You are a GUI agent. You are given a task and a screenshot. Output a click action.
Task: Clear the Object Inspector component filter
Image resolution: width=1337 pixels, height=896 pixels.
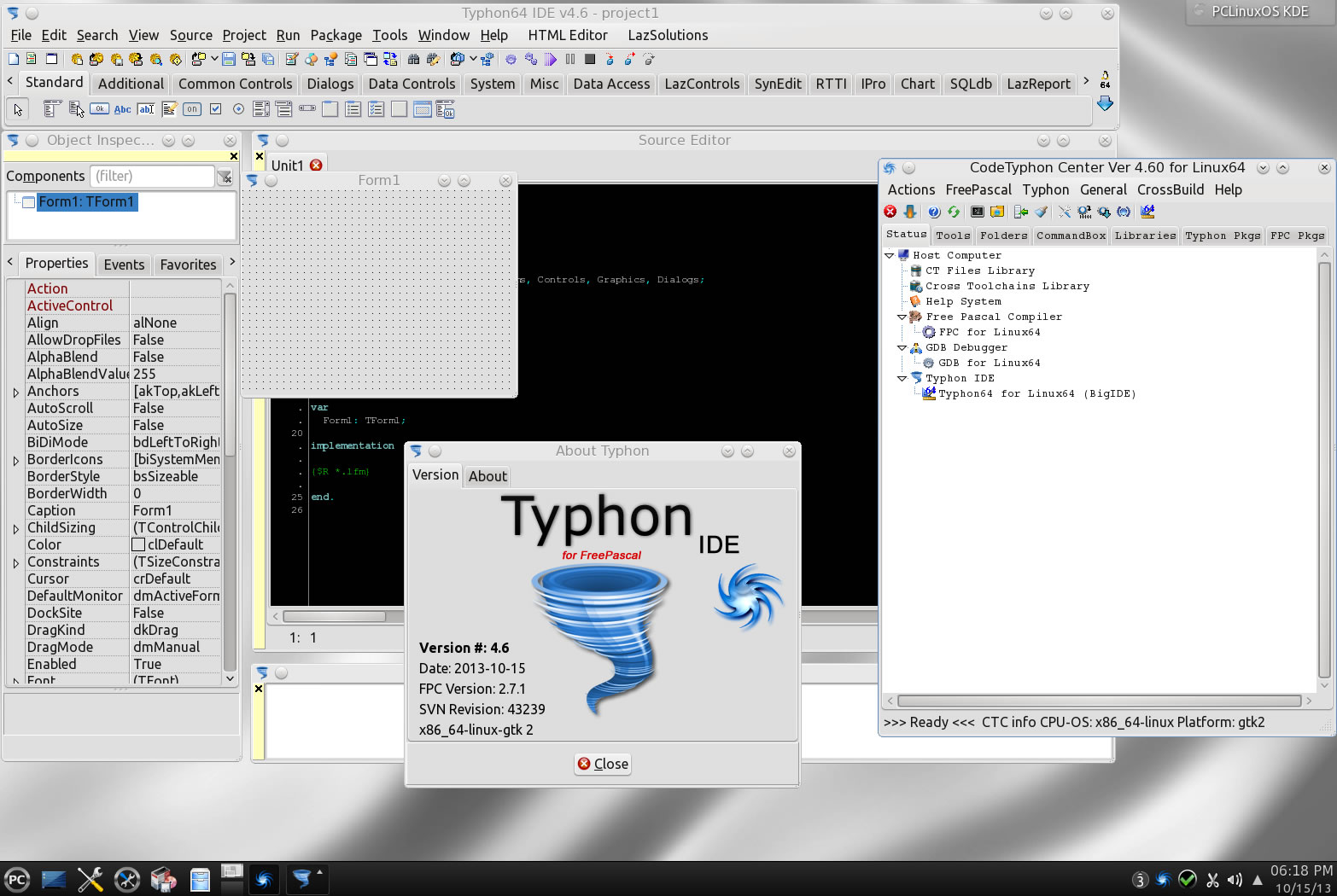(x=225, y=177)
